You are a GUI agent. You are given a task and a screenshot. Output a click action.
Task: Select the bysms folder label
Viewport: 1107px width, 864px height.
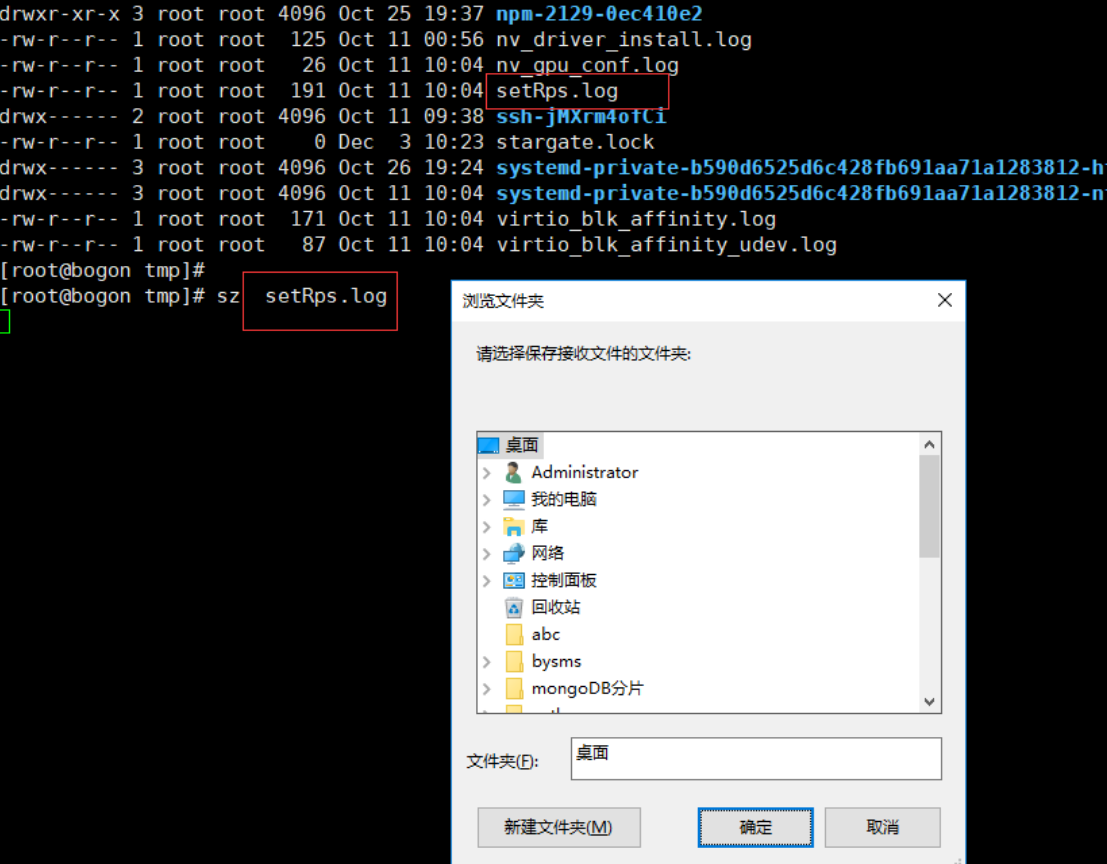[556, 661]
